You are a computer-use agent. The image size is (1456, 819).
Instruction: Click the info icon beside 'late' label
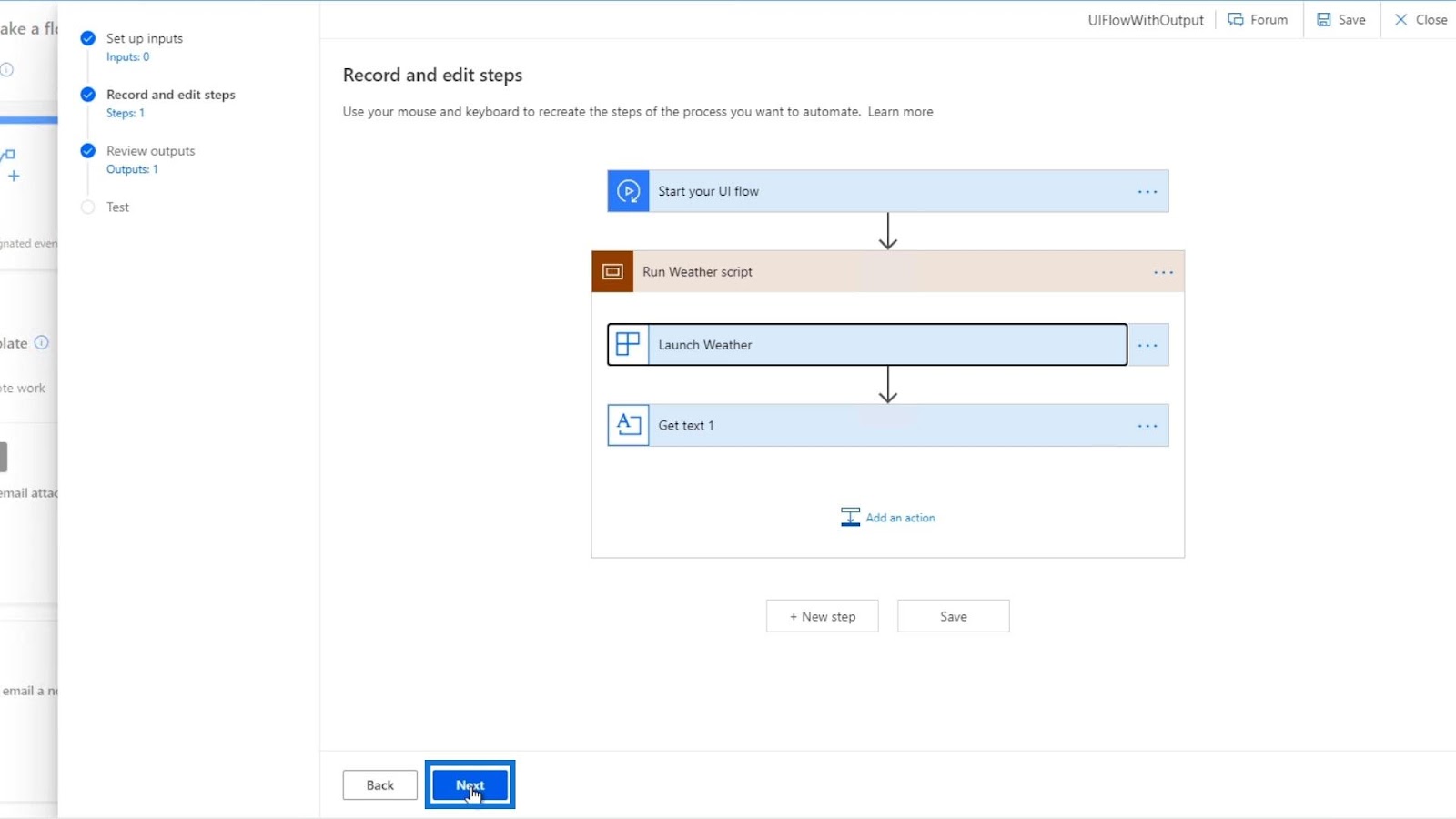click(x=41, y=342)
